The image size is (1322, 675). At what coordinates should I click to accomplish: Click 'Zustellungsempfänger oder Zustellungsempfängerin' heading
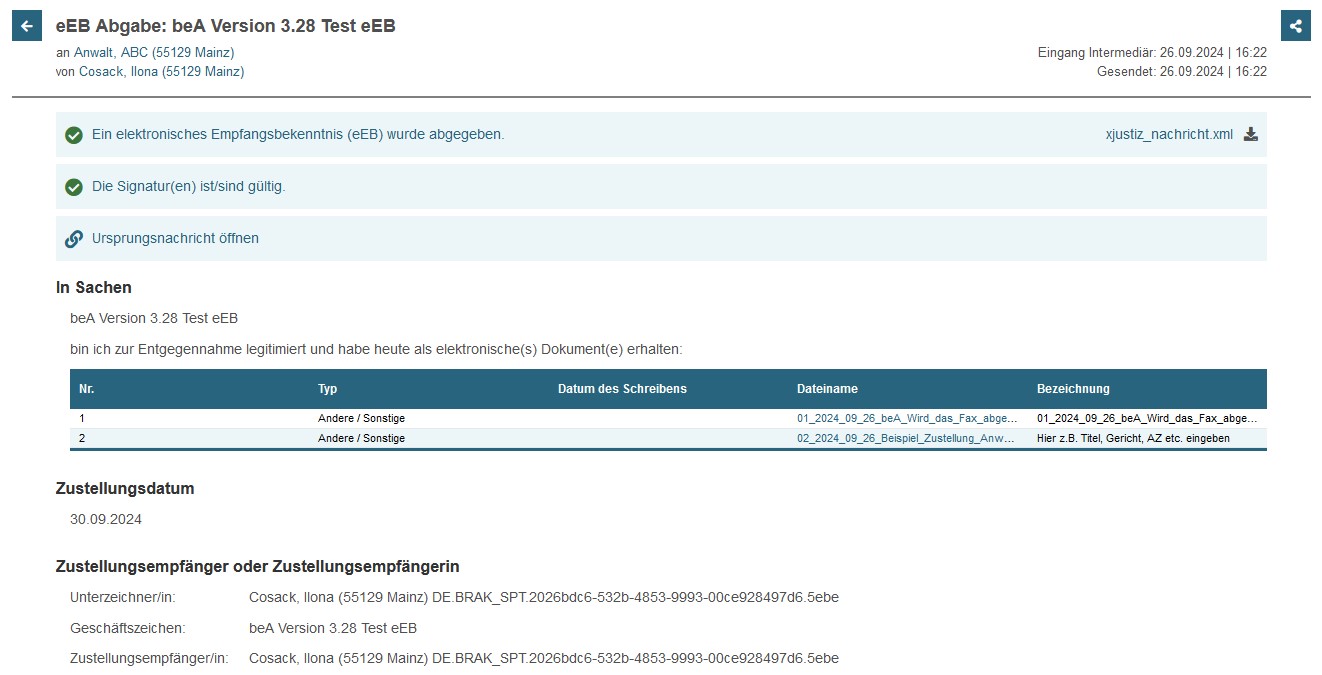258,567
